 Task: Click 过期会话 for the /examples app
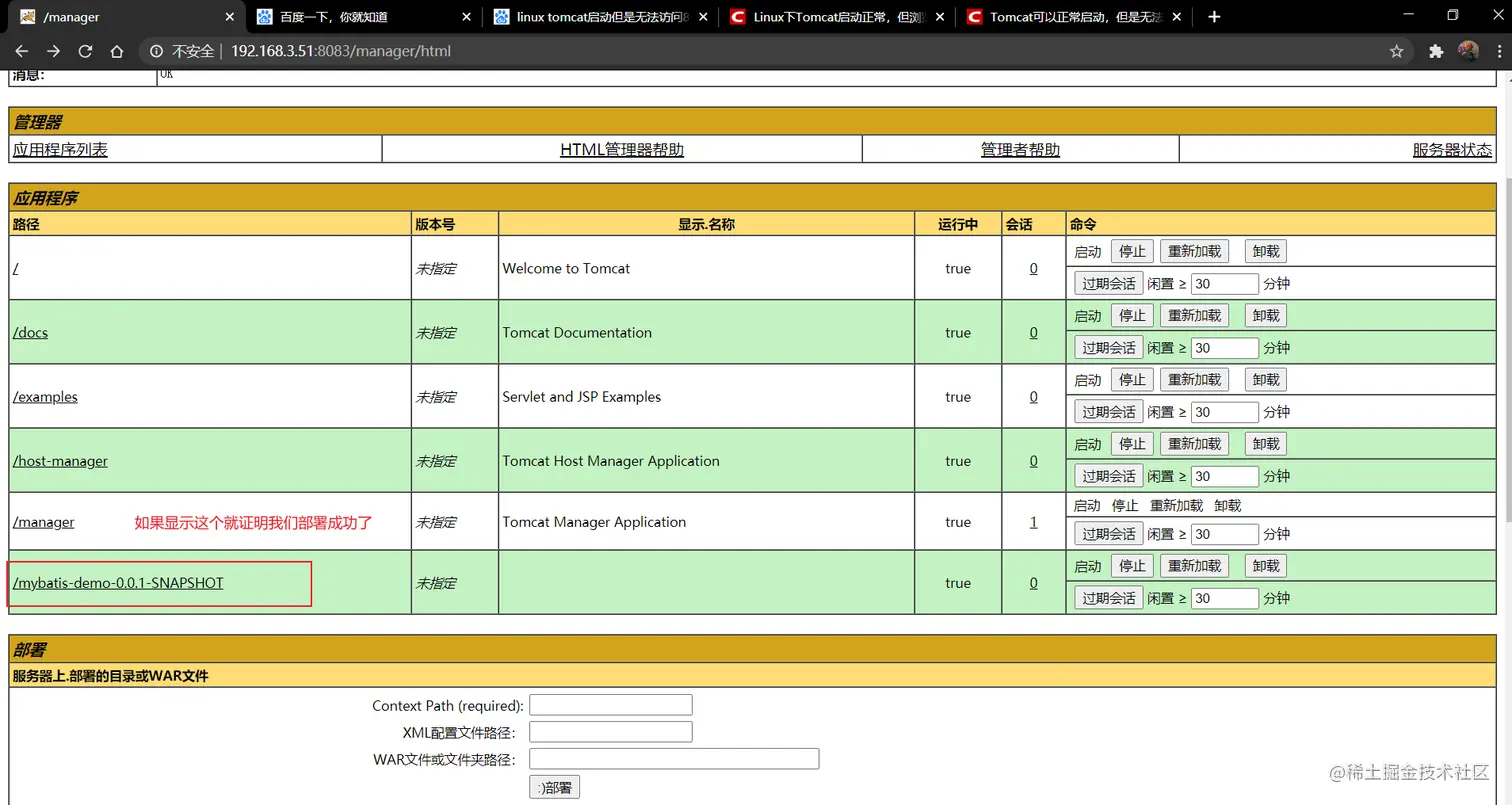pyautogui.click(x=1109, y=411)
